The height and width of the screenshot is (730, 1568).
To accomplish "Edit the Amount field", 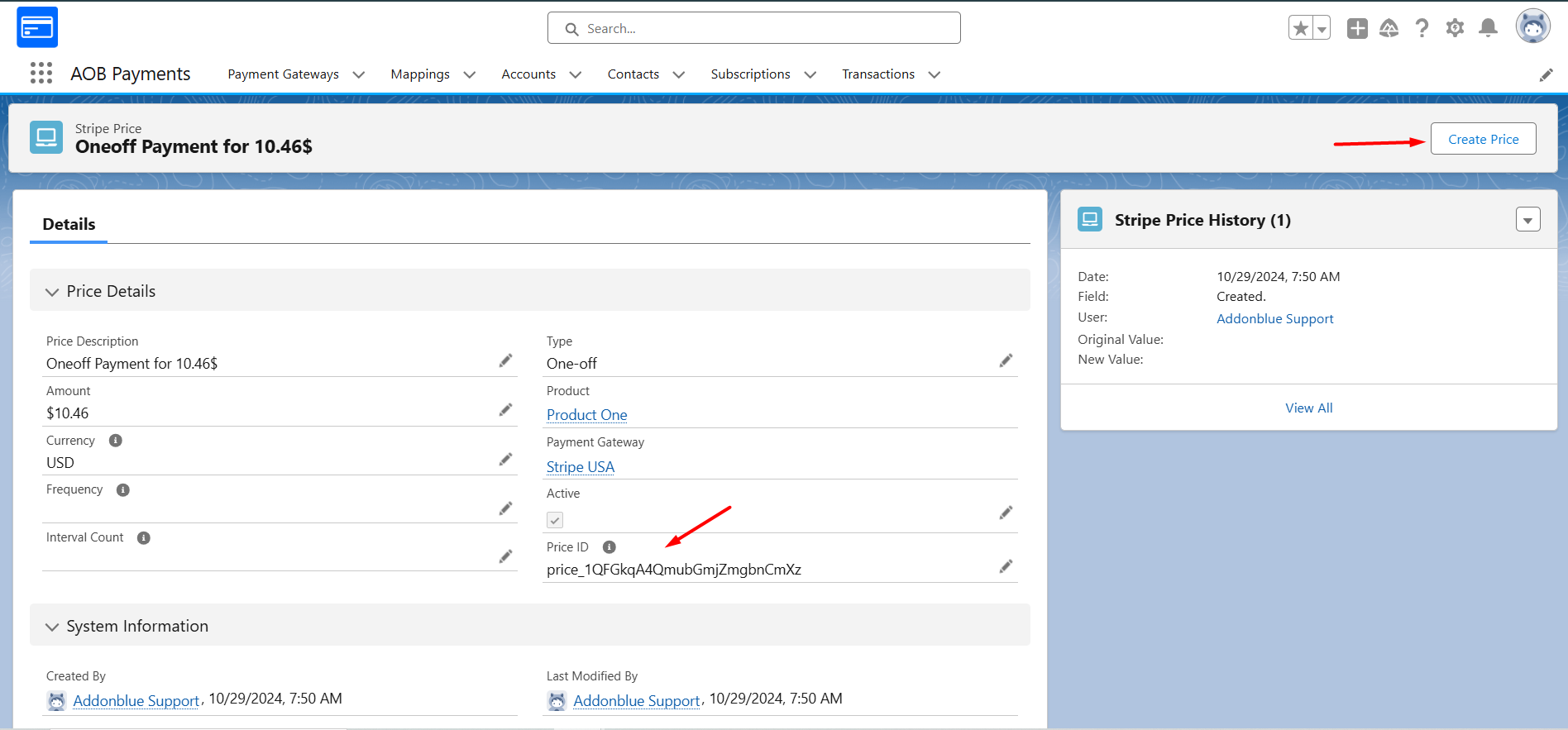I will (x=505, y=410).
